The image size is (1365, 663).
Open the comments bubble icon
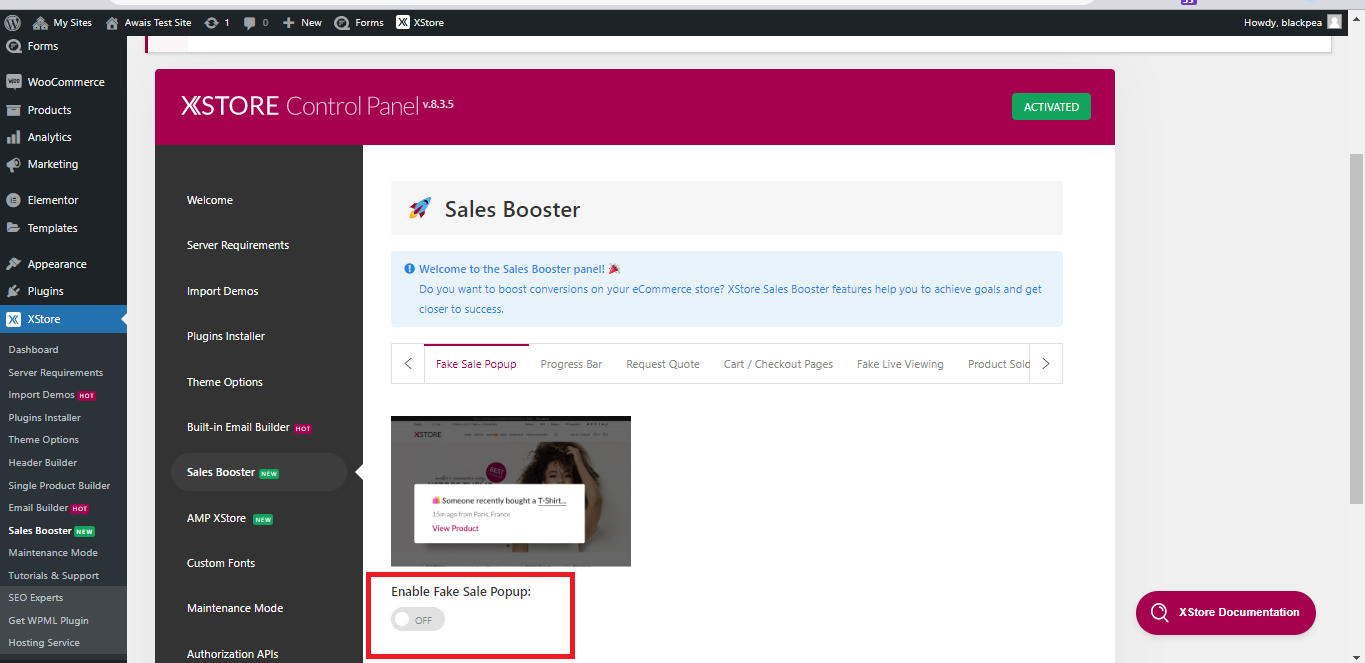(256, 22)
